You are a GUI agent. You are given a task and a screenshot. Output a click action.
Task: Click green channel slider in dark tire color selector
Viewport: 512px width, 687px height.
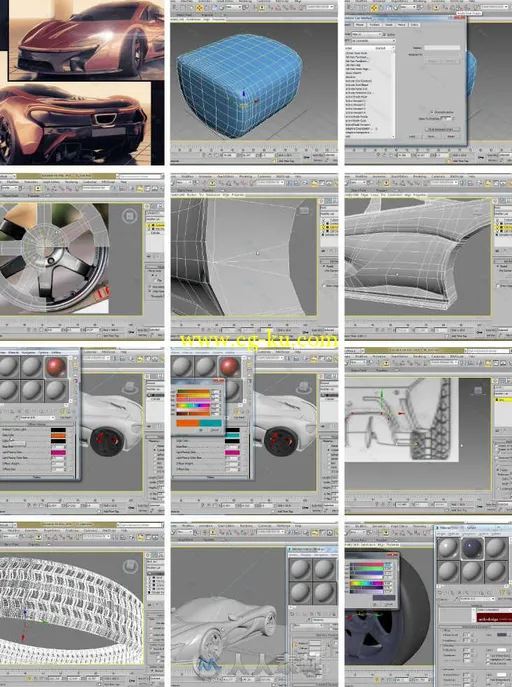(x=367, y=570)
